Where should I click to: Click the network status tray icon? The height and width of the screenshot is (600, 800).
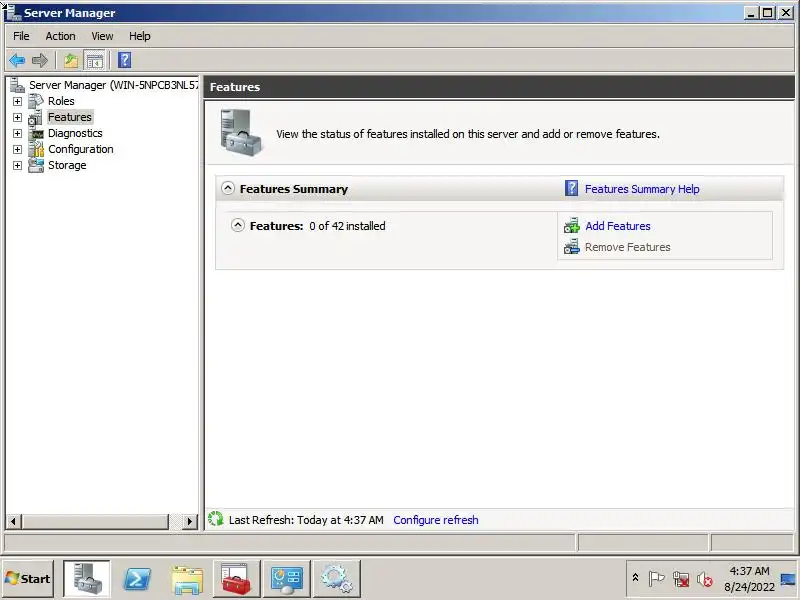click(x=681, y=579)
